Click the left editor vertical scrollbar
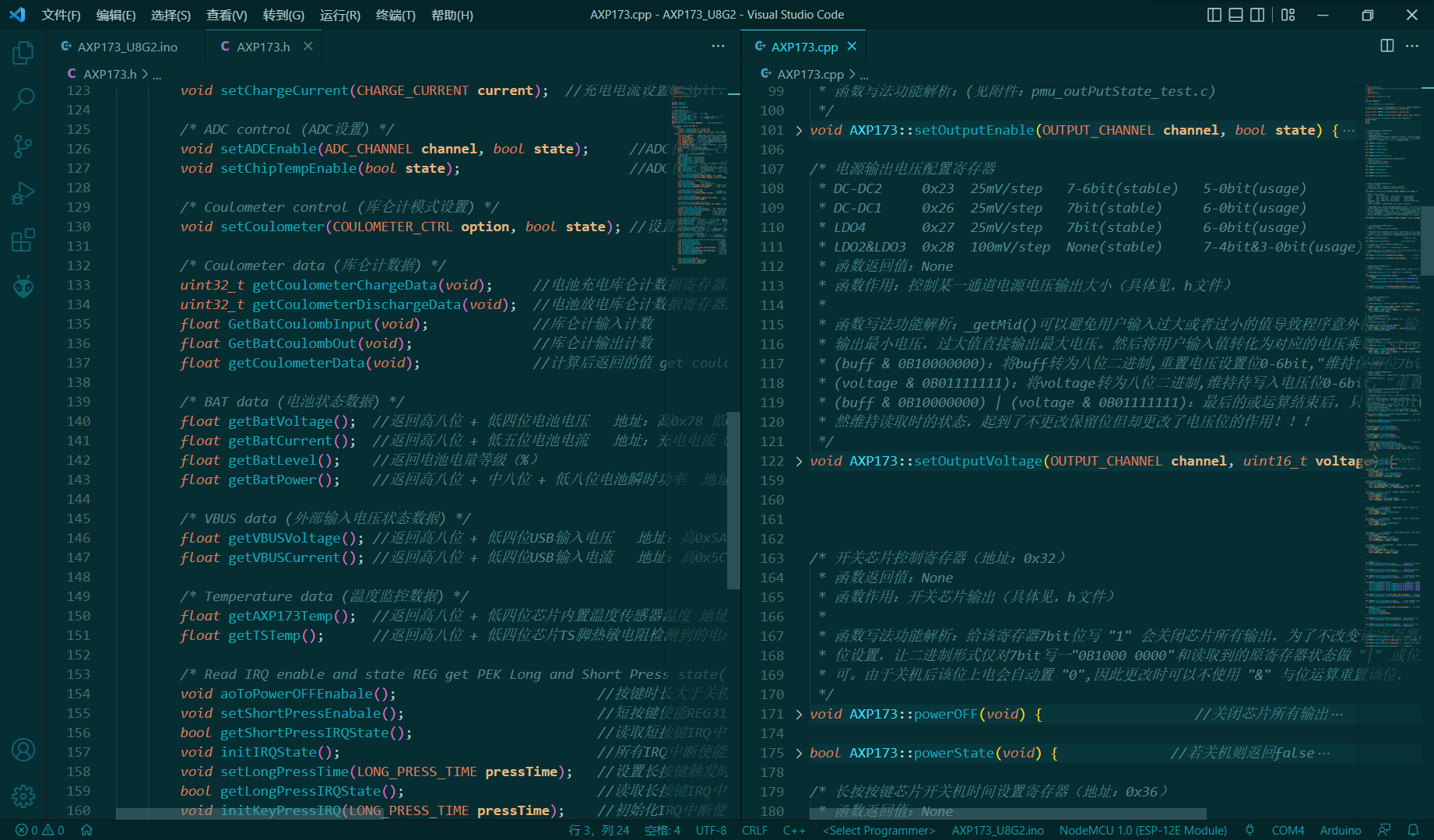1434x840 pixels. coord(733,501)
